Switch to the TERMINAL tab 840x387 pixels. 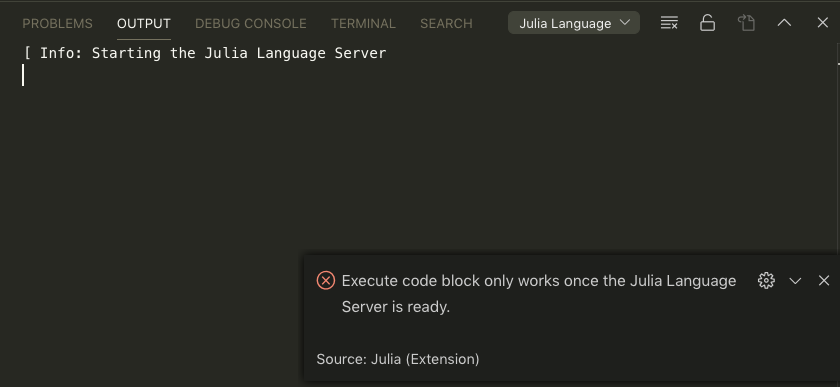363,24
